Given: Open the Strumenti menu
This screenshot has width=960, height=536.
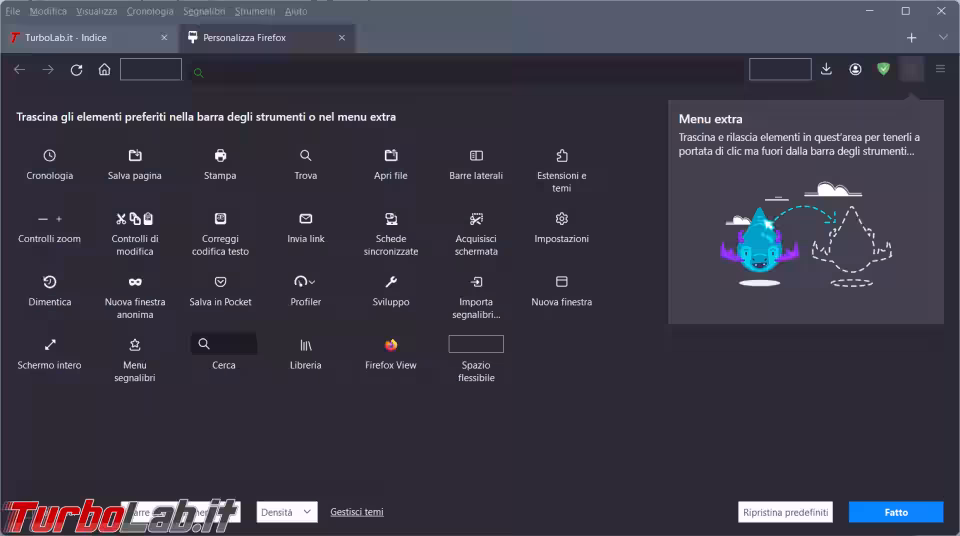Looking at the screenshot, I should coord(255,11).
